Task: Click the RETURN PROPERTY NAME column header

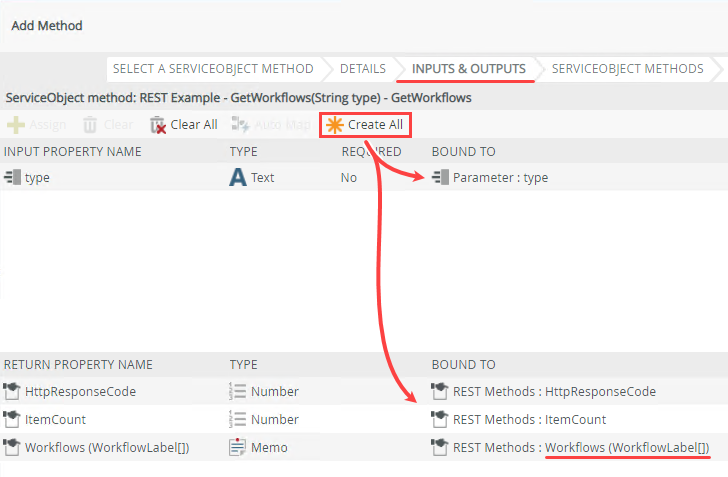Action: click(78, 365)
